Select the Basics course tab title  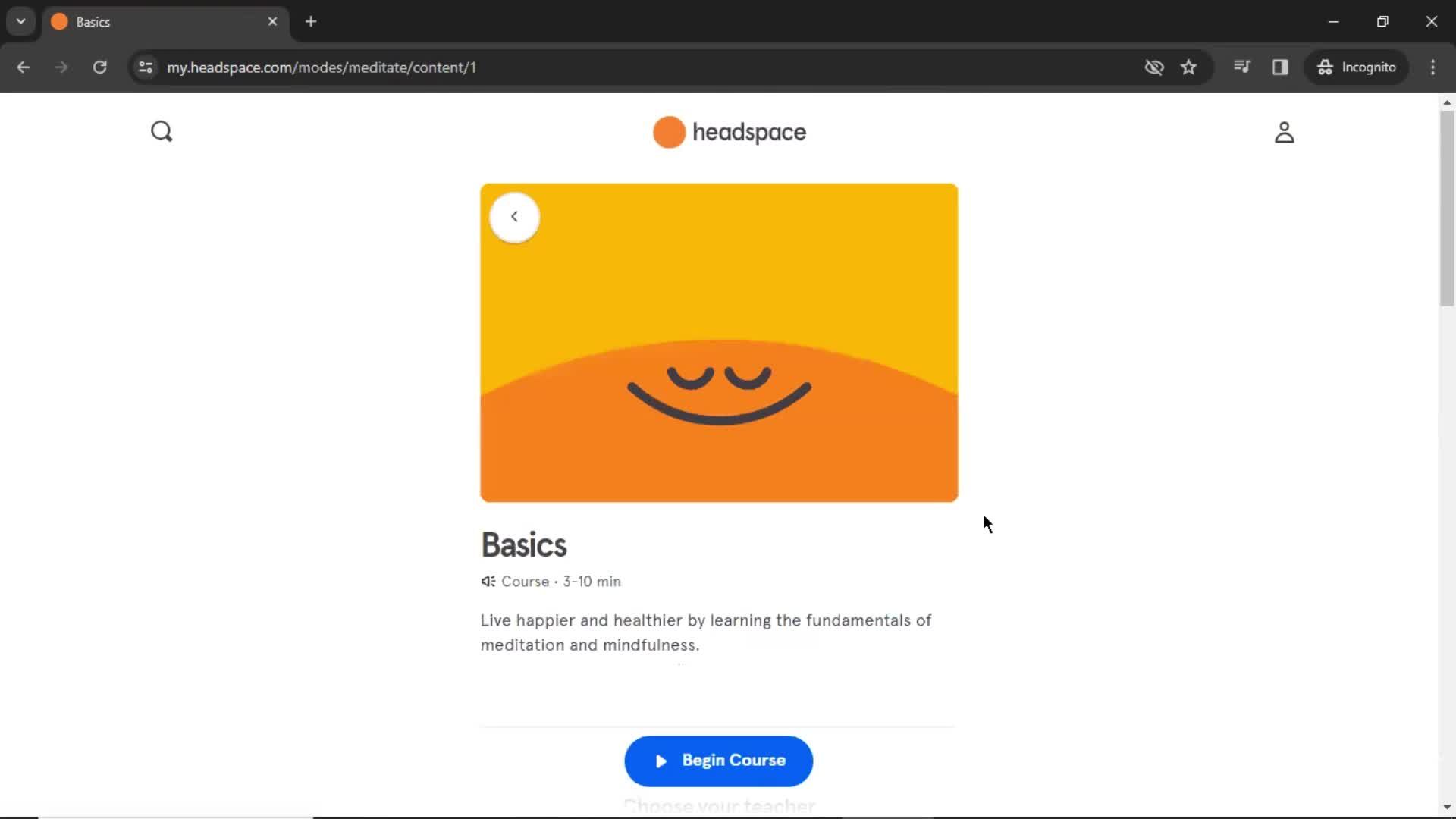point(94,20)
